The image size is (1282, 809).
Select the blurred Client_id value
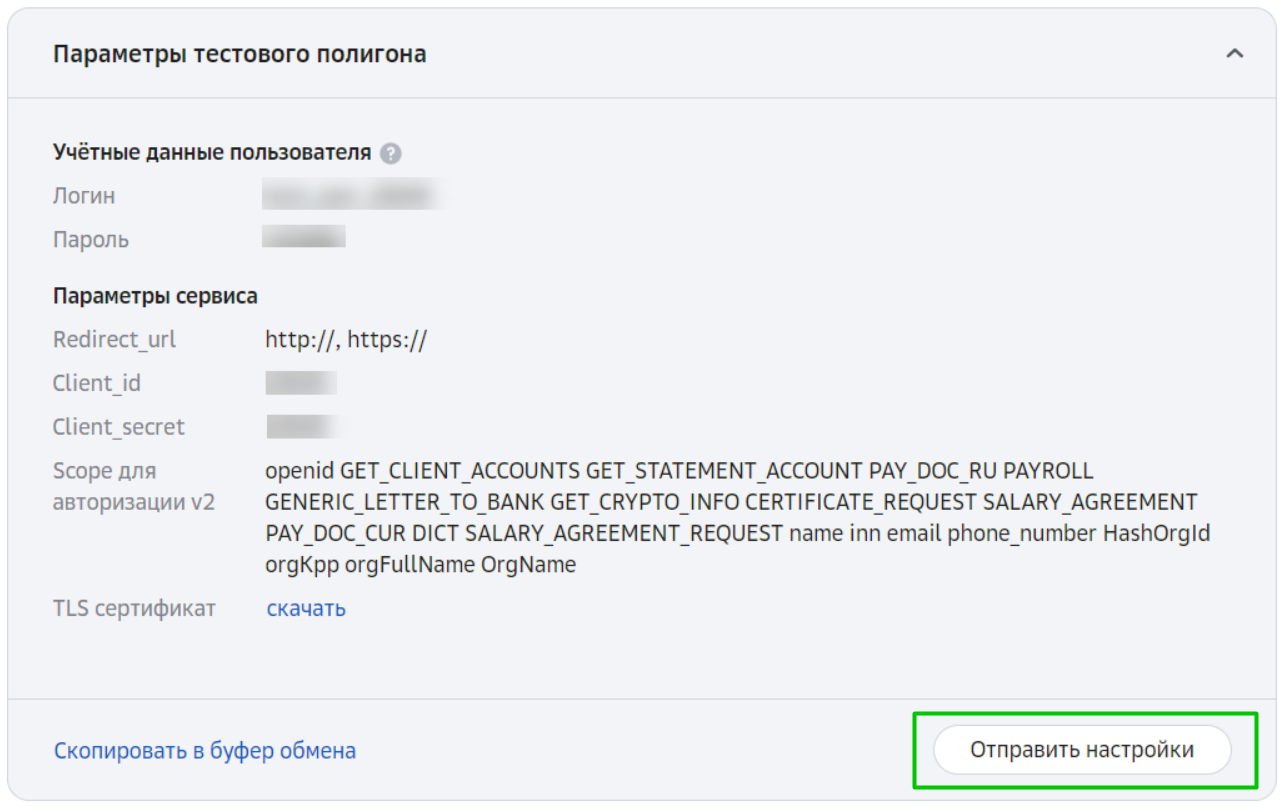(301, 383)
